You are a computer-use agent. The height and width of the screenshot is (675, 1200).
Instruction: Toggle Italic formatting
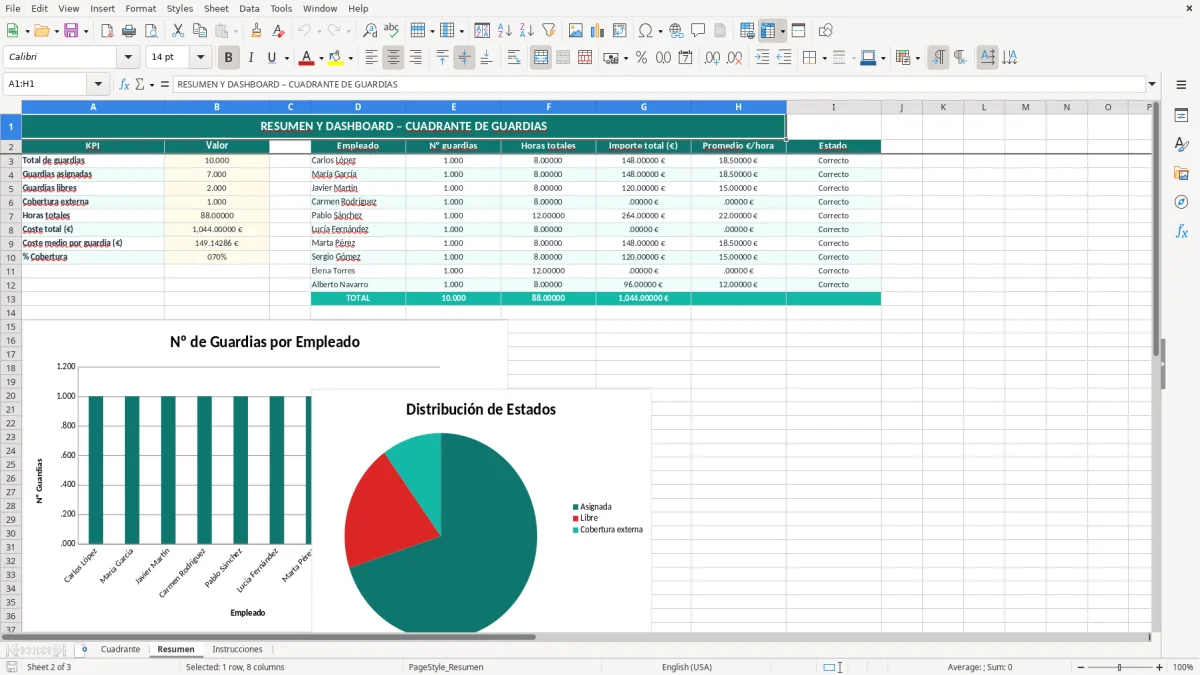pyautogui.click(x=250, y=58)
